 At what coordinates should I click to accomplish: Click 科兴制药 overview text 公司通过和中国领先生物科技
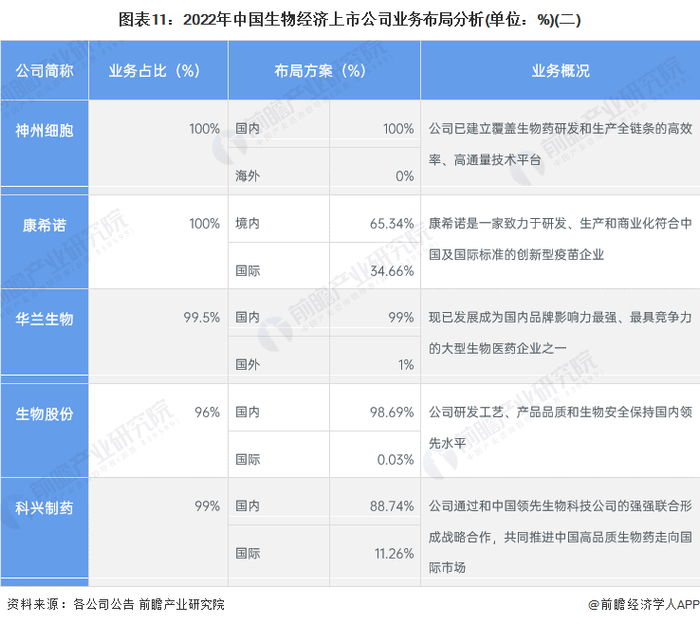click(560, 537)
